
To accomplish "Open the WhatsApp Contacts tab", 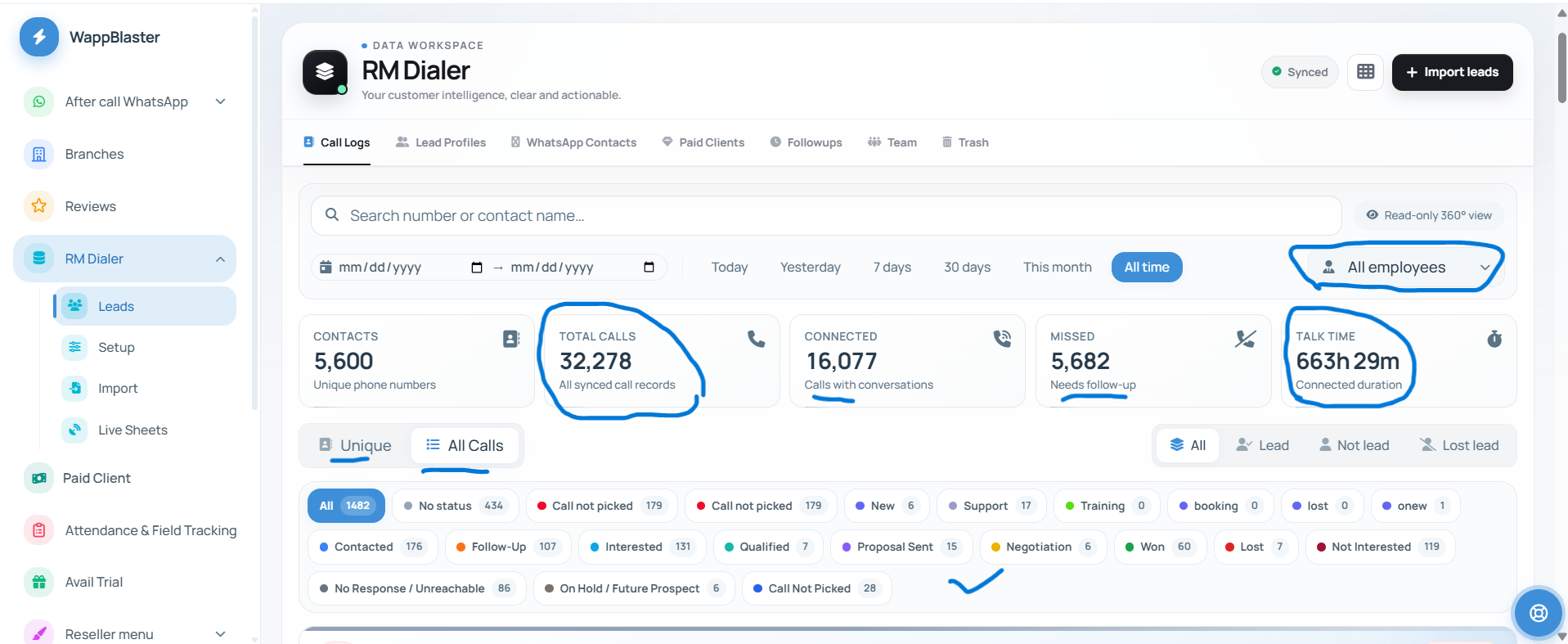I will [x=573, y=142].
